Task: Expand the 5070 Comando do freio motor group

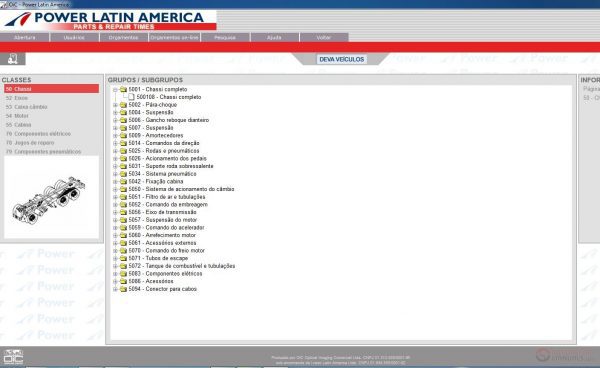Action: pos(115,251)
